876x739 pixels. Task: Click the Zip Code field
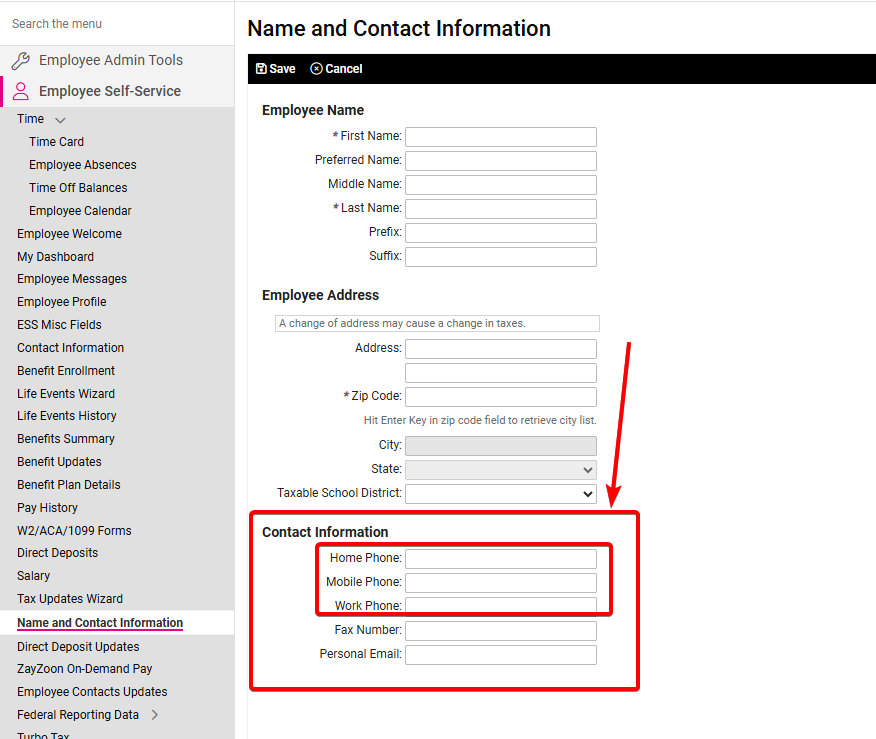(x=501, y=397)
